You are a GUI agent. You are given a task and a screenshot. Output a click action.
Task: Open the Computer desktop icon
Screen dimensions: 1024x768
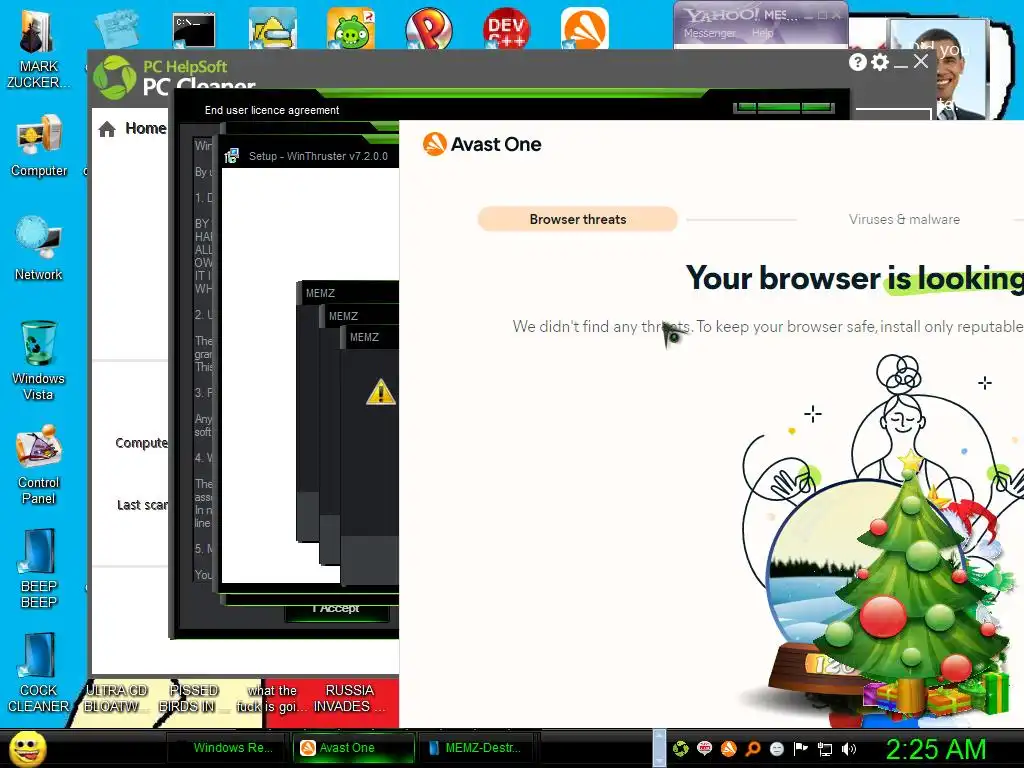(39, 146)
